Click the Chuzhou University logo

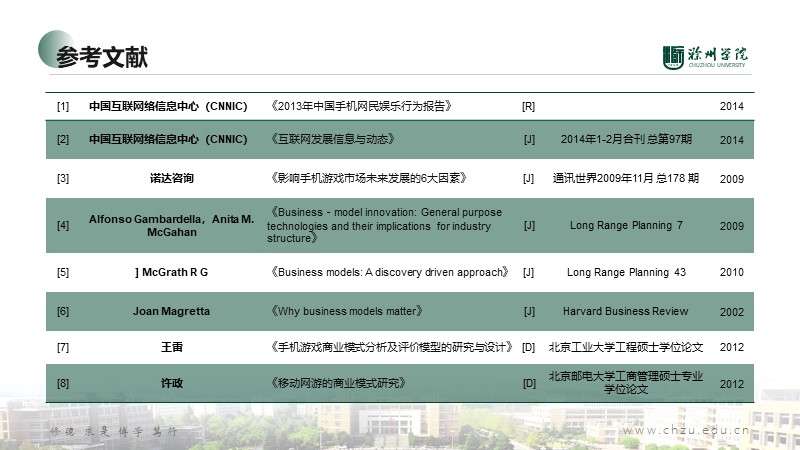705,57
